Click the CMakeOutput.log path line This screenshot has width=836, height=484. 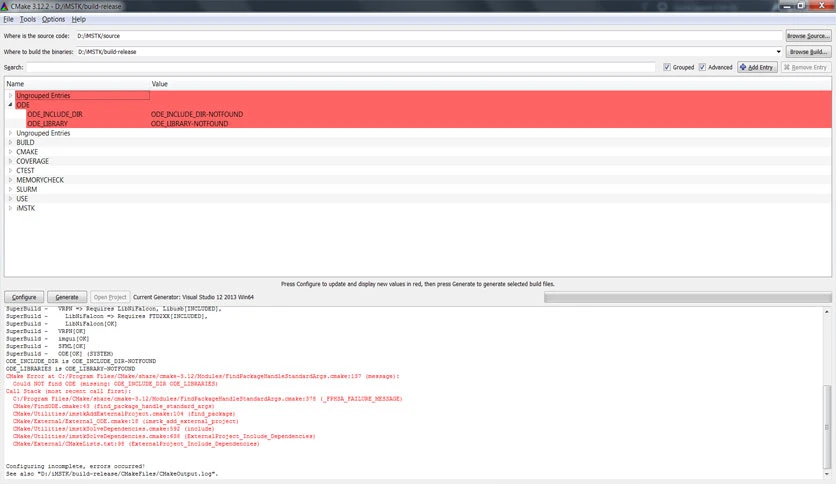[112, 474]
